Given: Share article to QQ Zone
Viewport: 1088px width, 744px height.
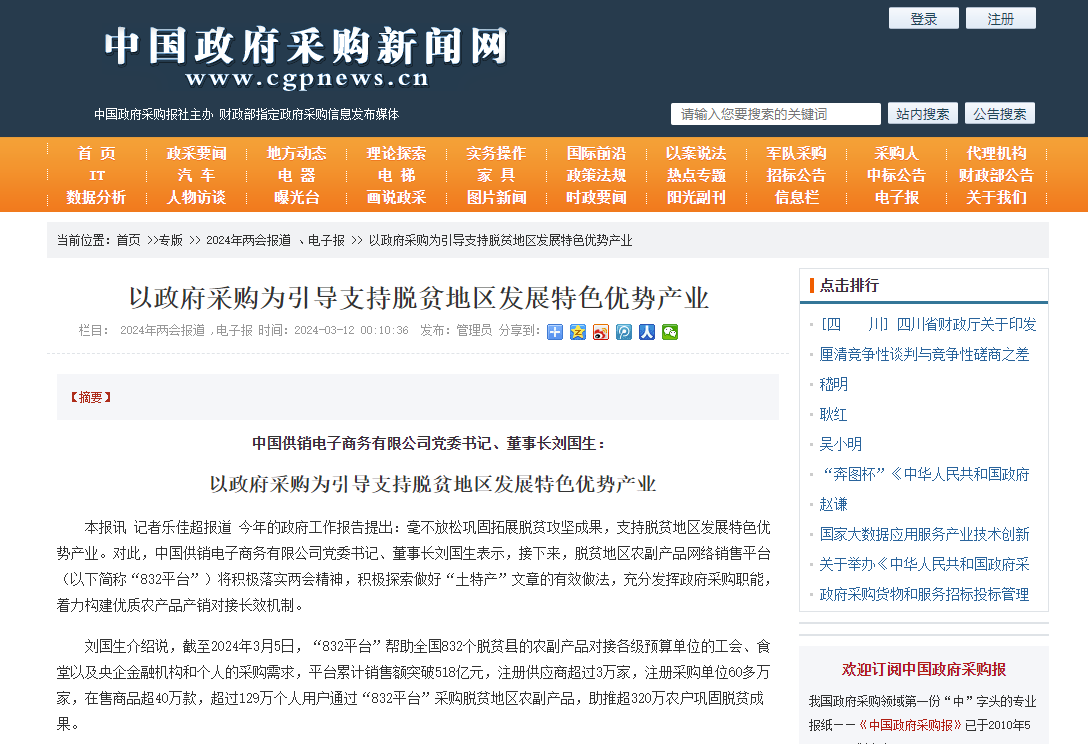Looking at the screenshot, I should pyautogui.click(x=578, y=331).
